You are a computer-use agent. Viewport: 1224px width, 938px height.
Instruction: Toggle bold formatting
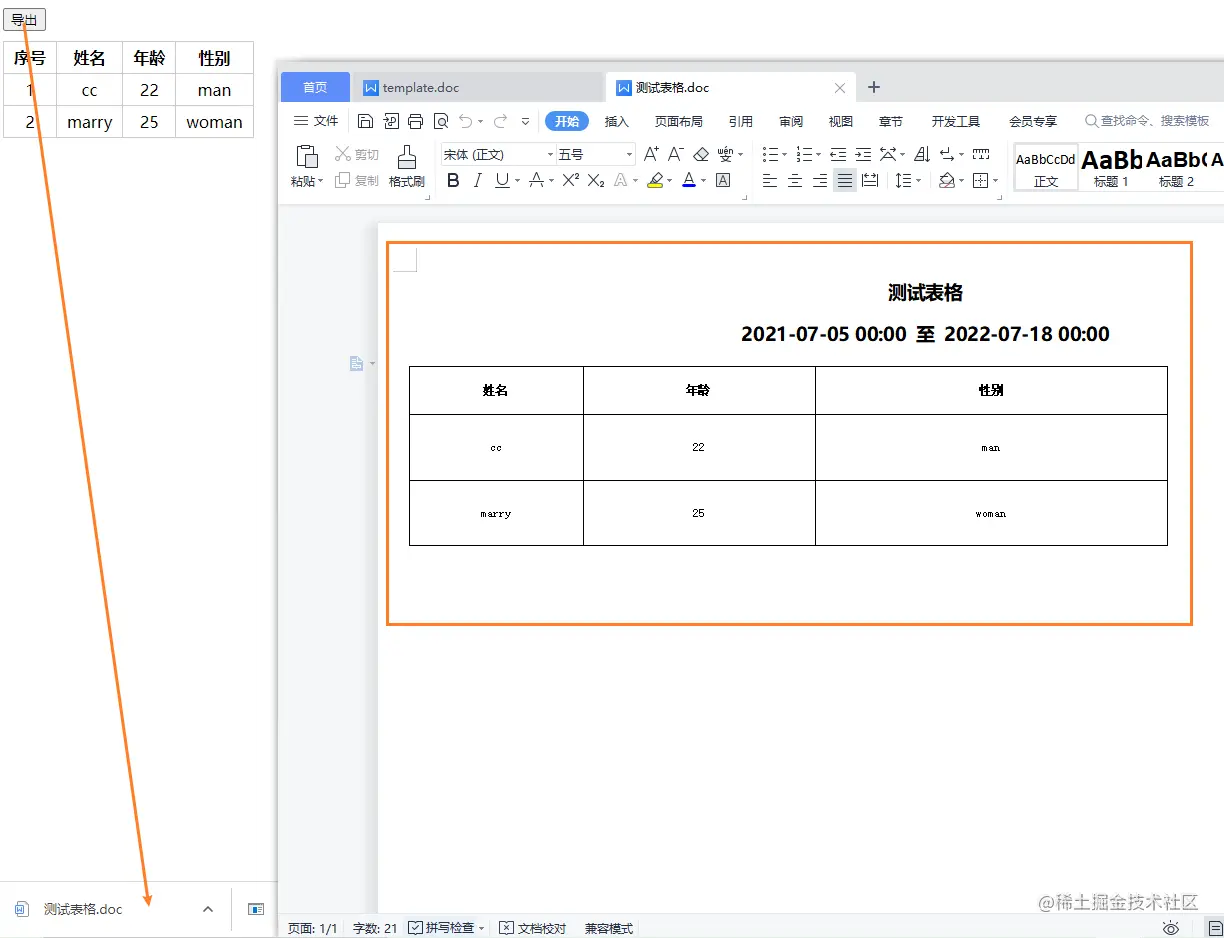(453, 181)
